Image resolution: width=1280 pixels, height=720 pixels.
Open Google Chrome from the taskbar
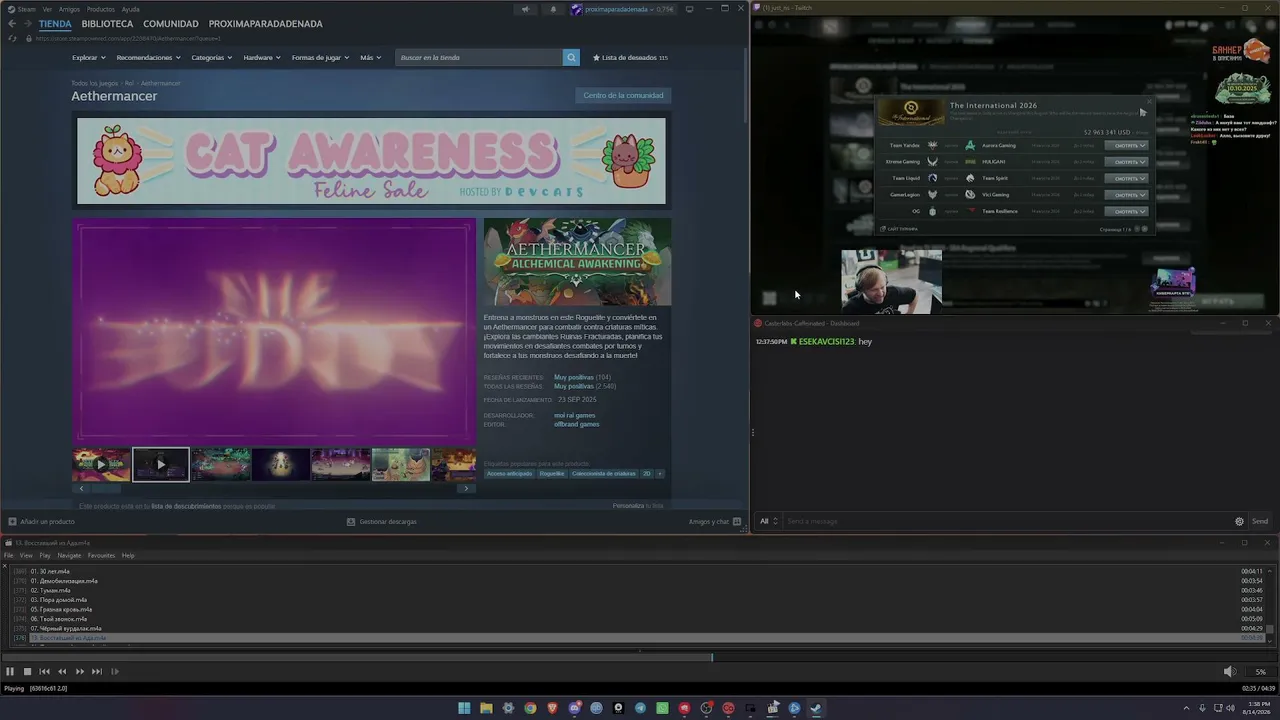pos(530,708)
